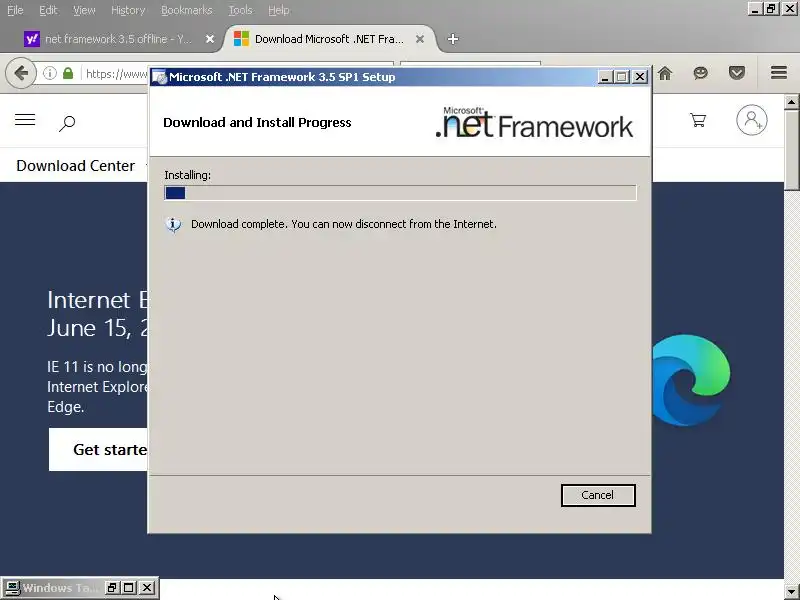
Task: Restore the Windows Ta... taskbar window
Action: click(x=112, y=588)
